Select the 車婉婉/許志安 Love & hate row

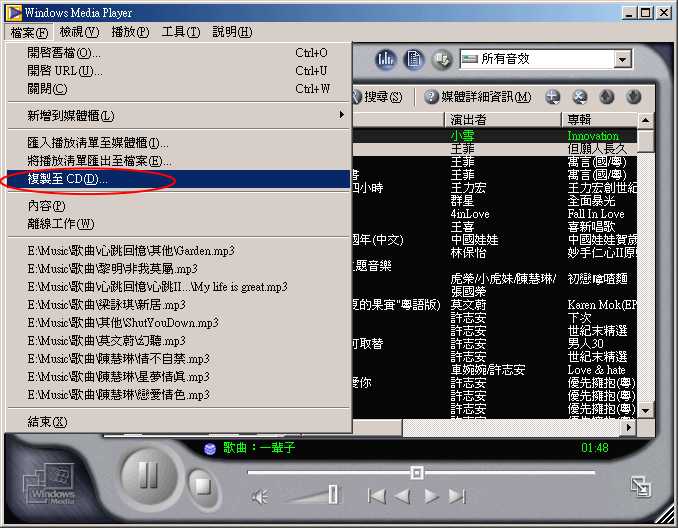pos(495,370)
